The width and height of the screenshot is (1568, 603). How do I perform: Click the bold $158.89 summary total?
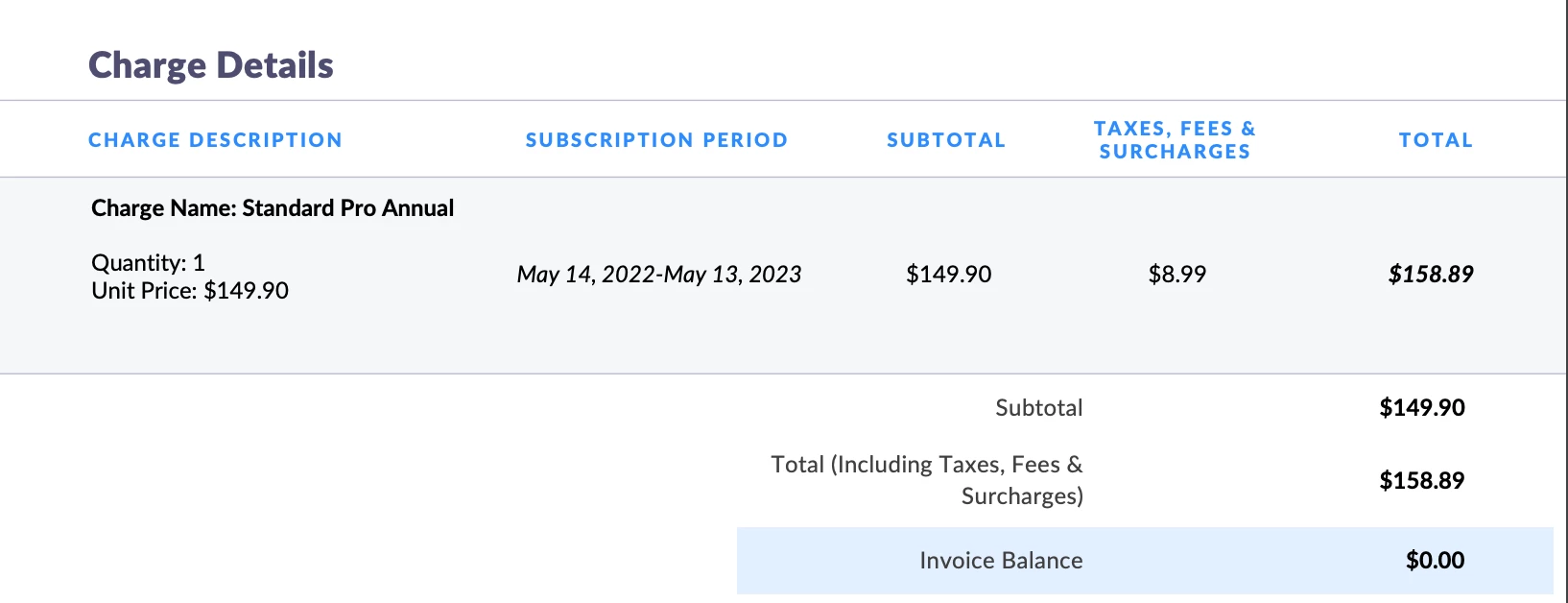pos(1422,481)
